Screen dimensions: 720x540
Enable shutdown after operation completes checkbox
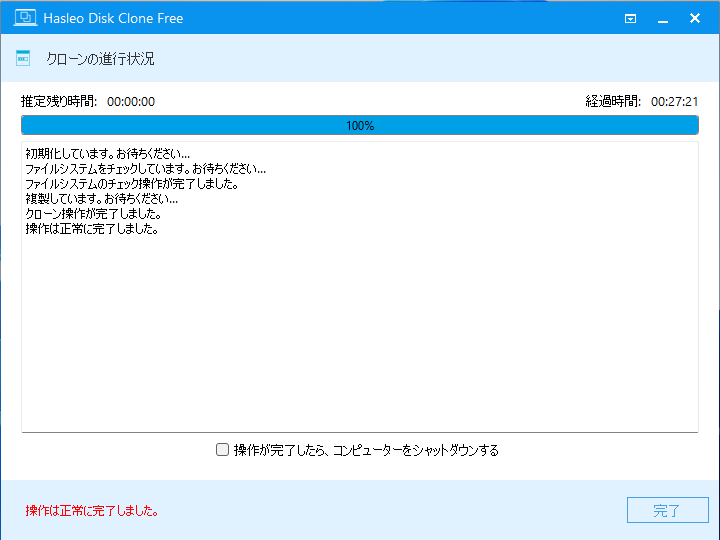[222, 450]
